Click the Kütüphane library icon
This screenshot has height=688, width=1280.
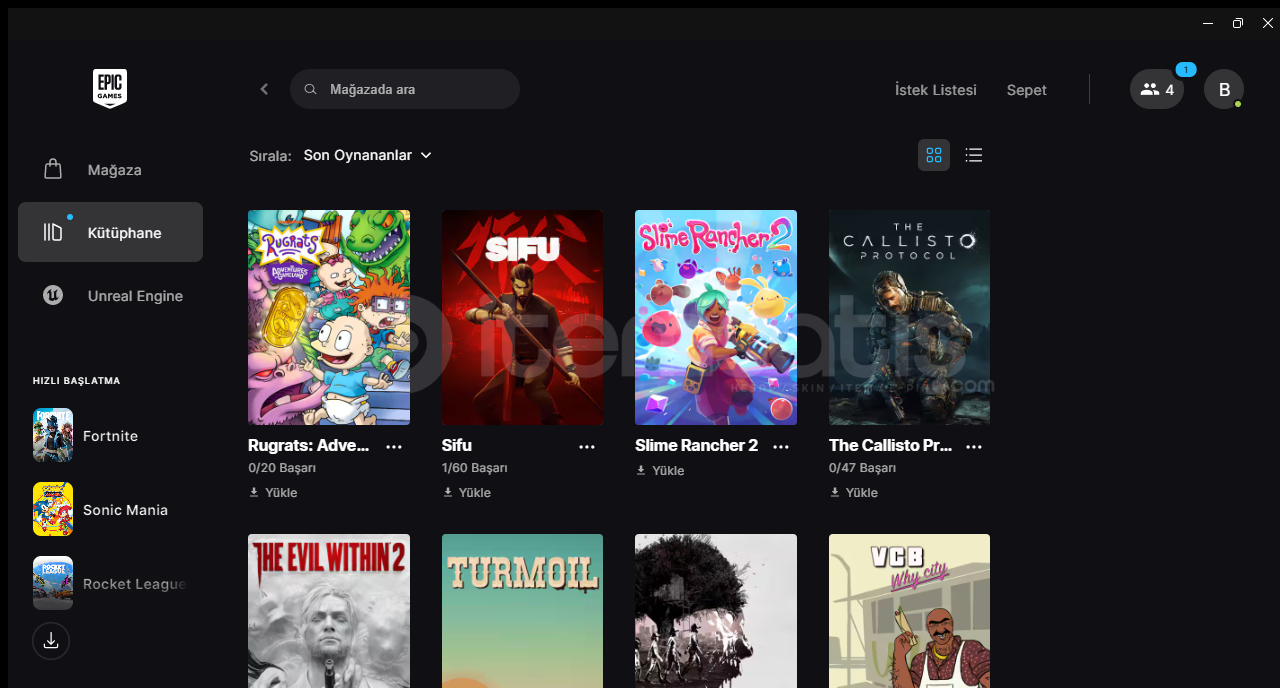[53, 232]
